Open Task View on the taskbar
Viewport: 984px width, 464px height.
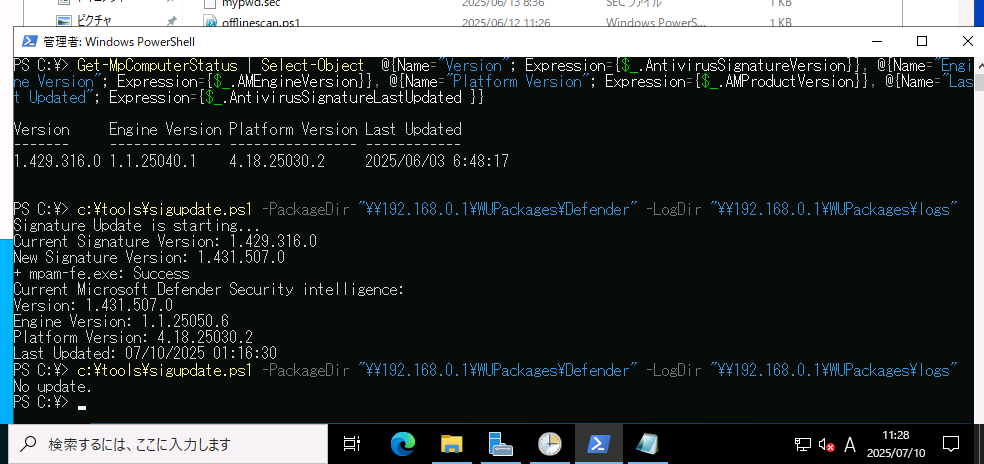pos(352,445)
